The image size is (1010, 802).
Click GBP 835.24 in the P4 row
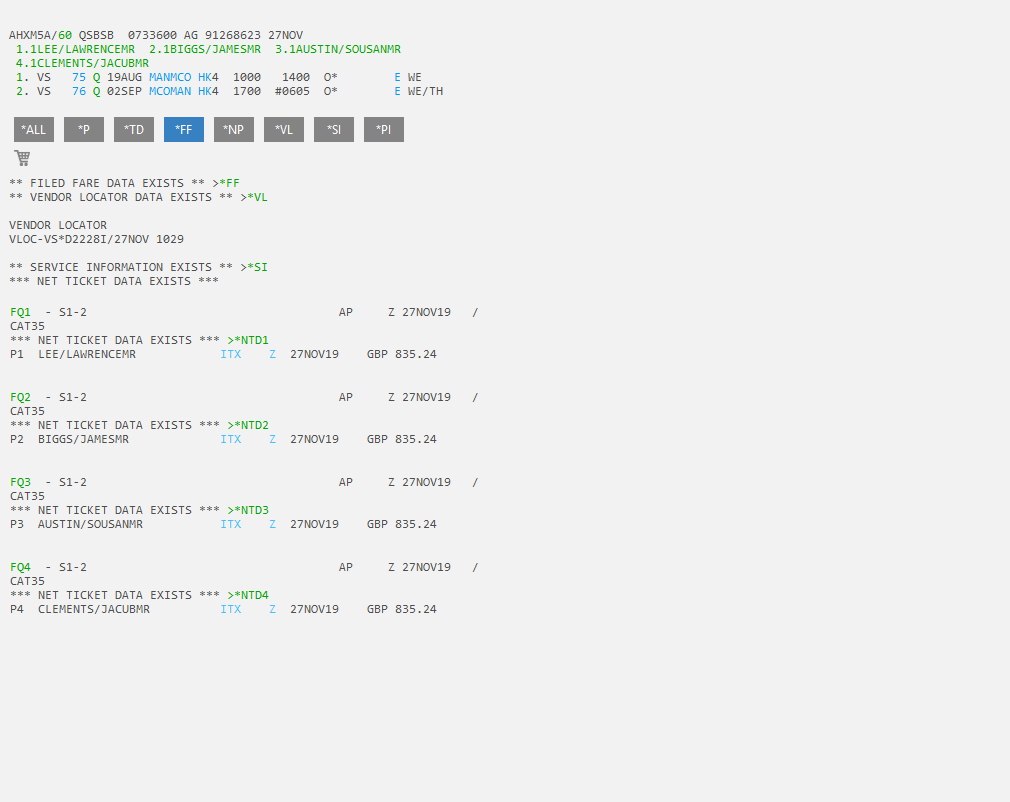pos(402,609)
